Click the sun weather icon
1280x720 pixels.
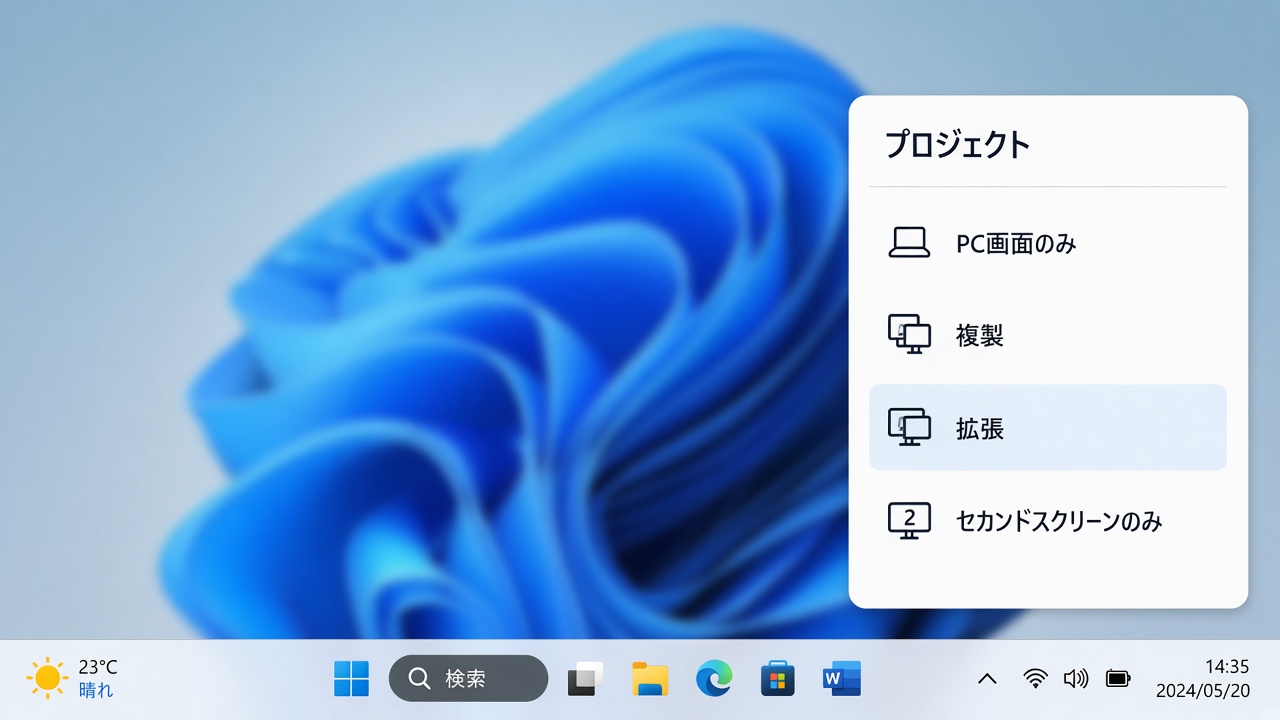(x=48, y=679)
